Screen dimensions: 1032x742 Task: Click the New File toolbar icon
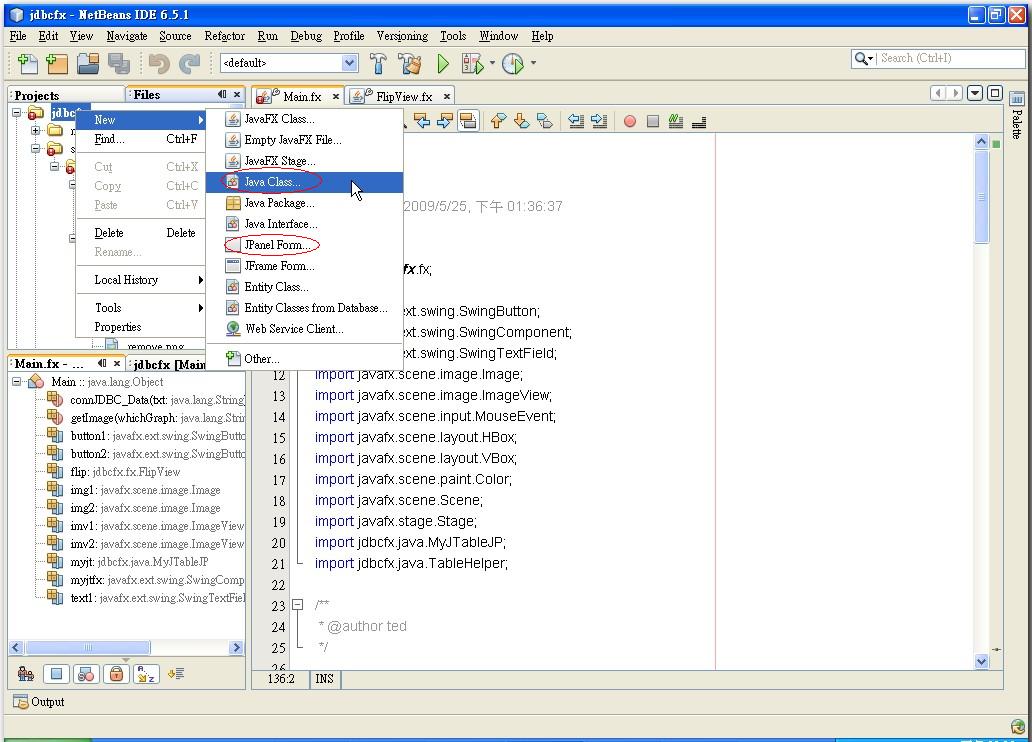point(27,63)
